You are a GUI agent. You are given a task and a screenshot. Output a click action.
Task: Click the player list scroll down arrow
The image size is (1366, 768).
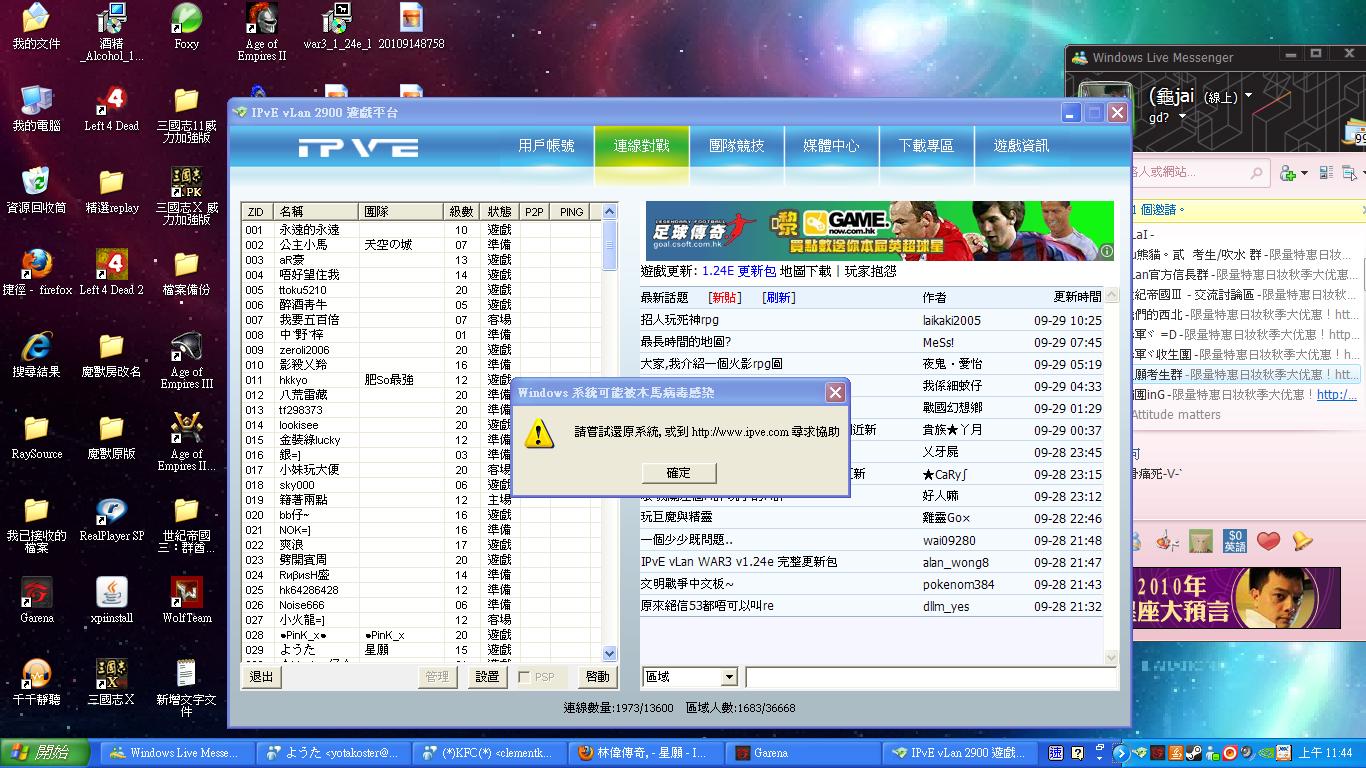[610, 653]
